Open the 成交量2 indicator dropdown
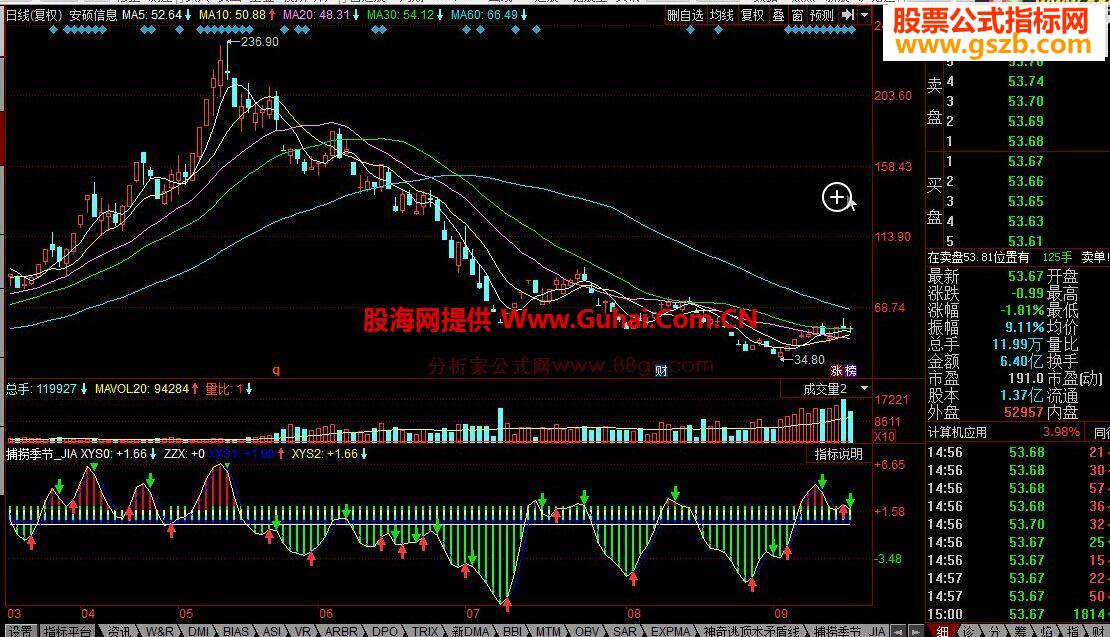 coord(864,389)
